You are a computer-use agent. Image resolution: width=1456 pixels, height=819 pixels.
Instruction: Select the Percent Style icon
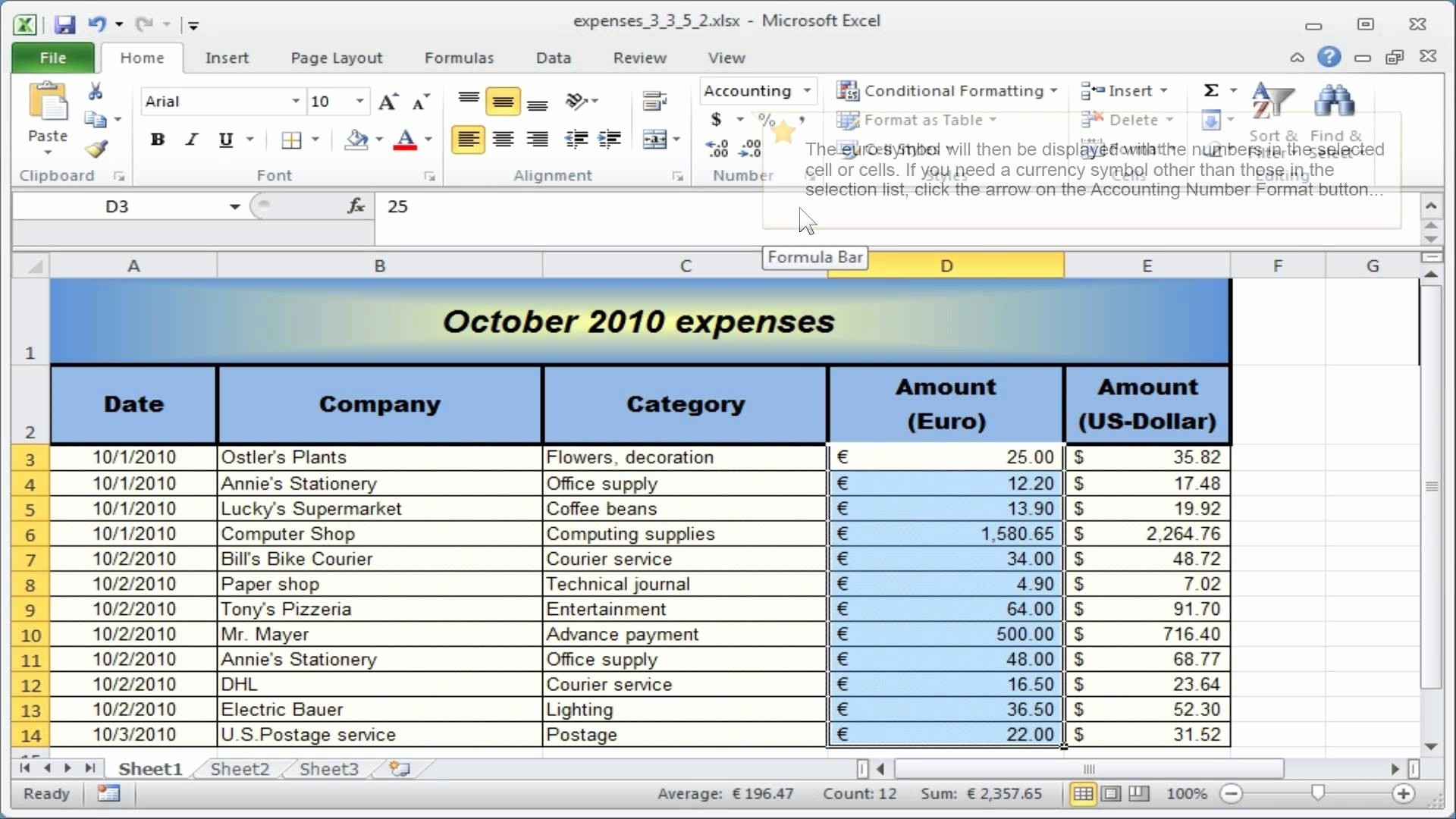pyautogui.click(x=765, y=119)
